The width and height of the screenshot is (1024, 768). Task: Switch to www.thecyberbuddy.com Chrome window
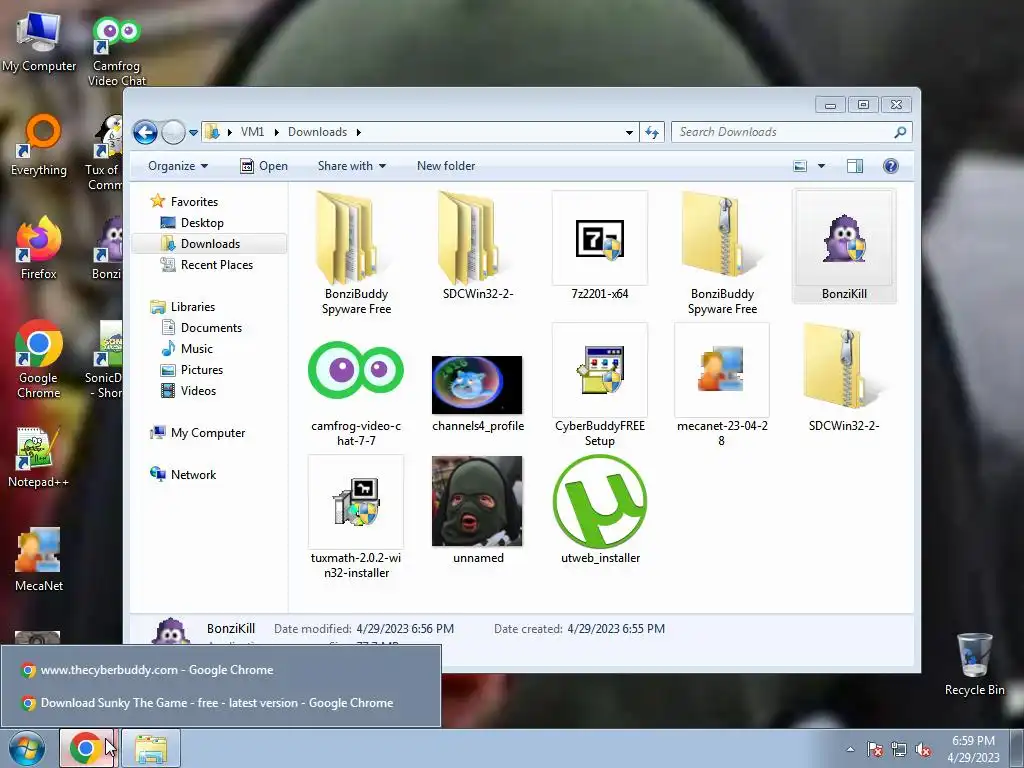(221, 670)
